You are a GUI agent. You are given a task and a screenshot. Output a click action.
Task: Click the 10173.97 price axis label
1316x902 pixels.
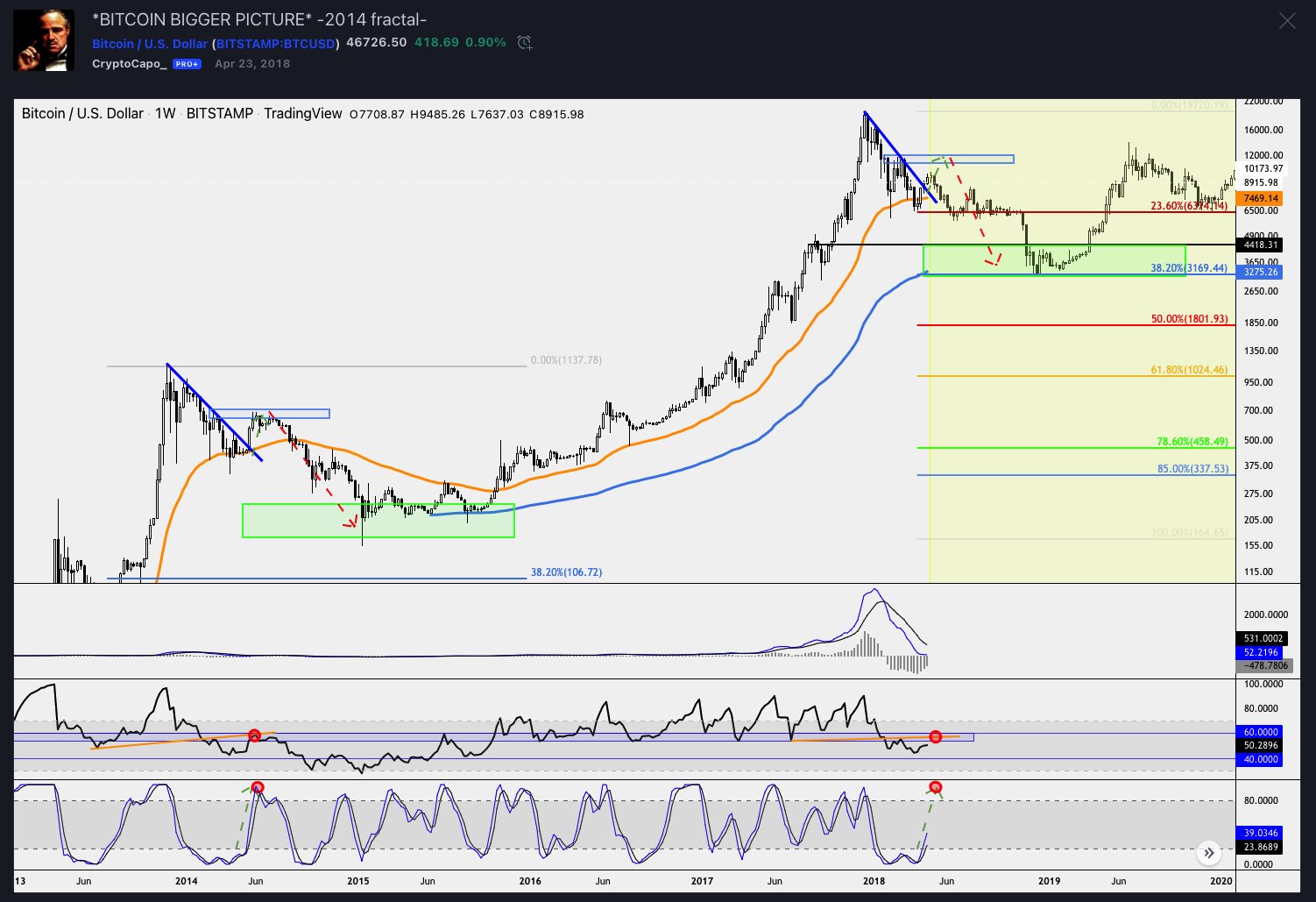(1263, 168)
